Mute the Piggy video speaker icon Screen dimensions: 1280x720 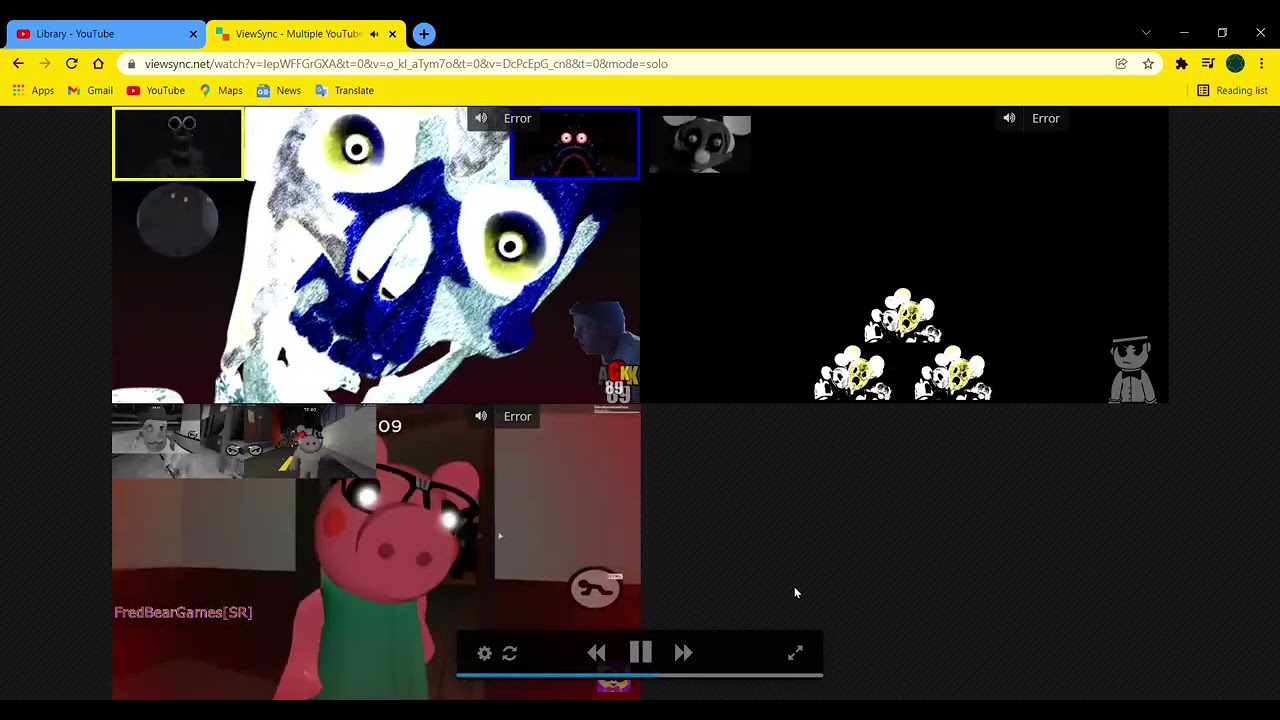[481, 416]
